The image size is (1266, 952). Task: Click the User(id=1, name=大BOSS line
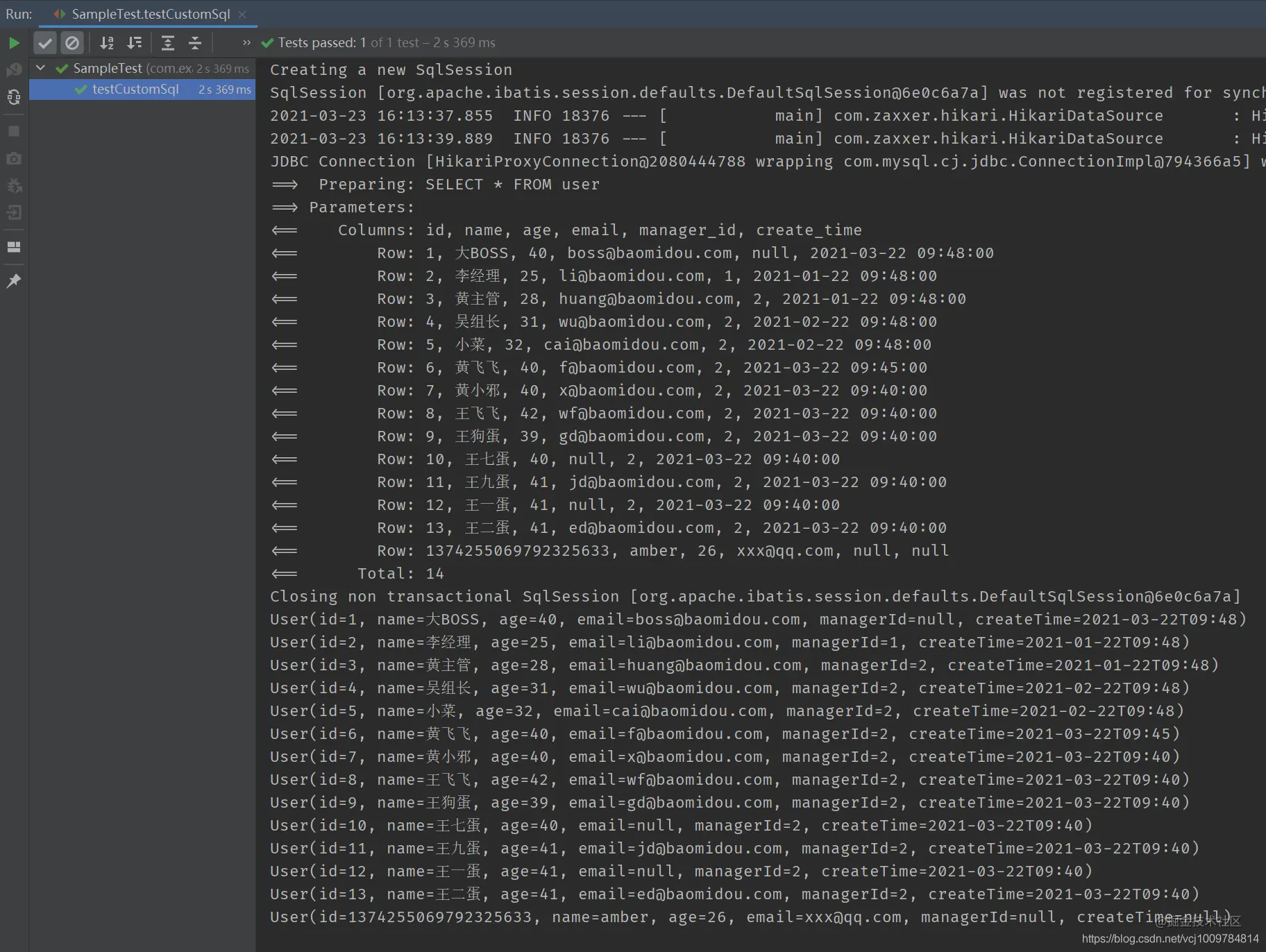(758, 620)
